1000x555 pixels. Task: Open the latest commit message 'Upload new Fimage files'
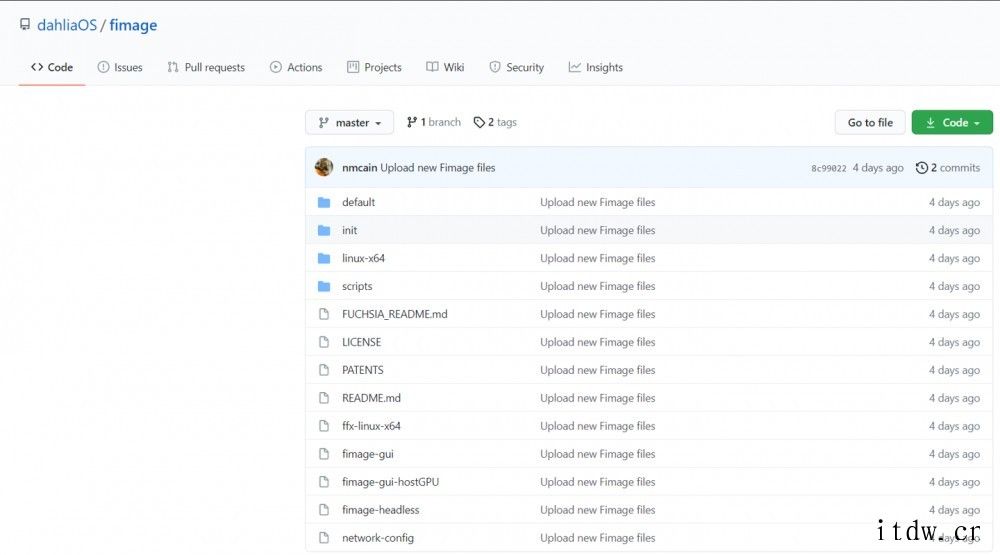point(438,168)
